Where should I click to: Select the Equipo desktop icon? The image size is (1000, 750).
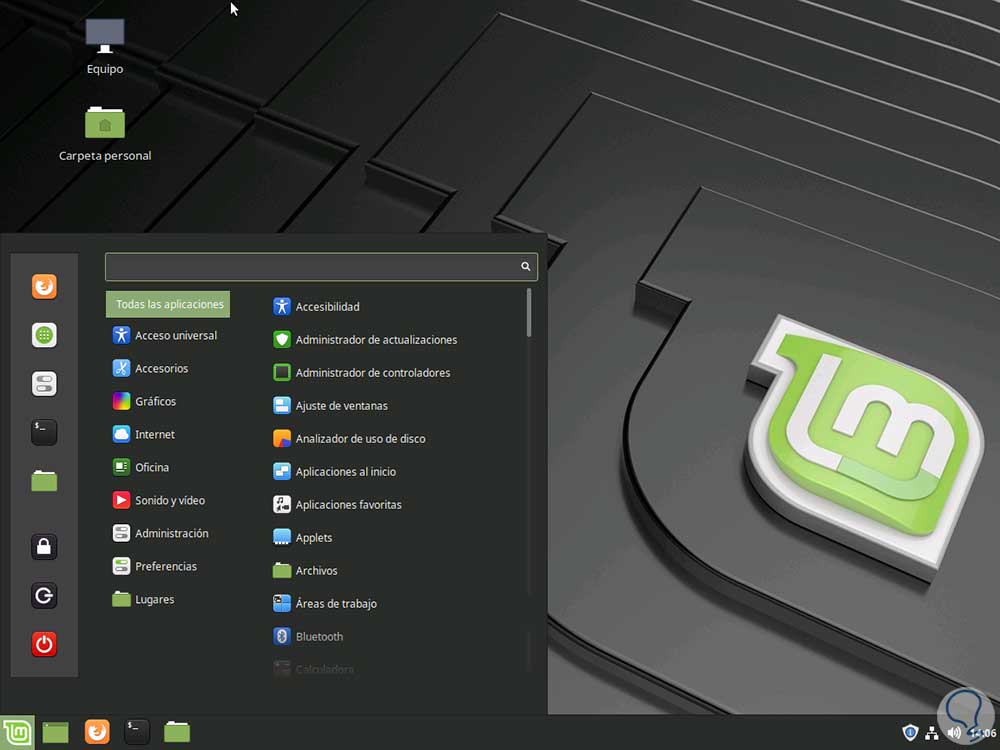[105, 47]
